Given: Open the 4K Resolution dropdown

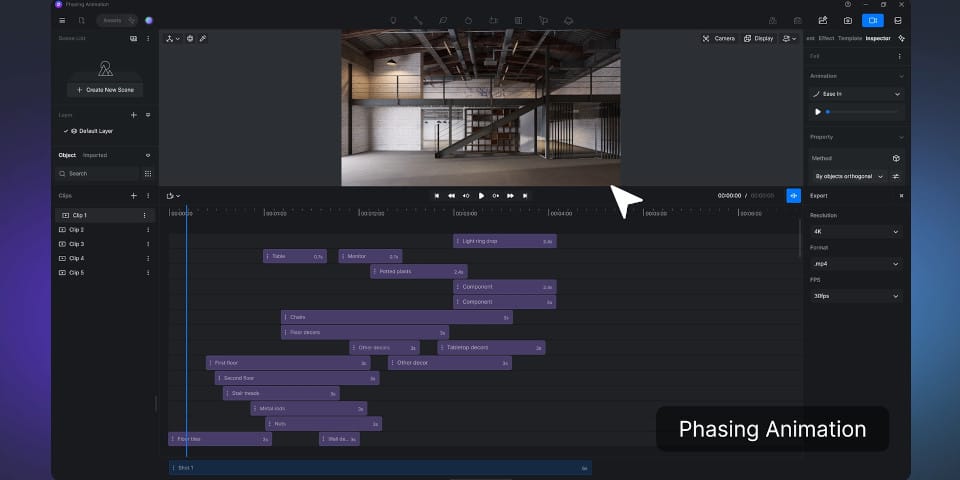Looking at the screenshot, I should pos(856,231).
